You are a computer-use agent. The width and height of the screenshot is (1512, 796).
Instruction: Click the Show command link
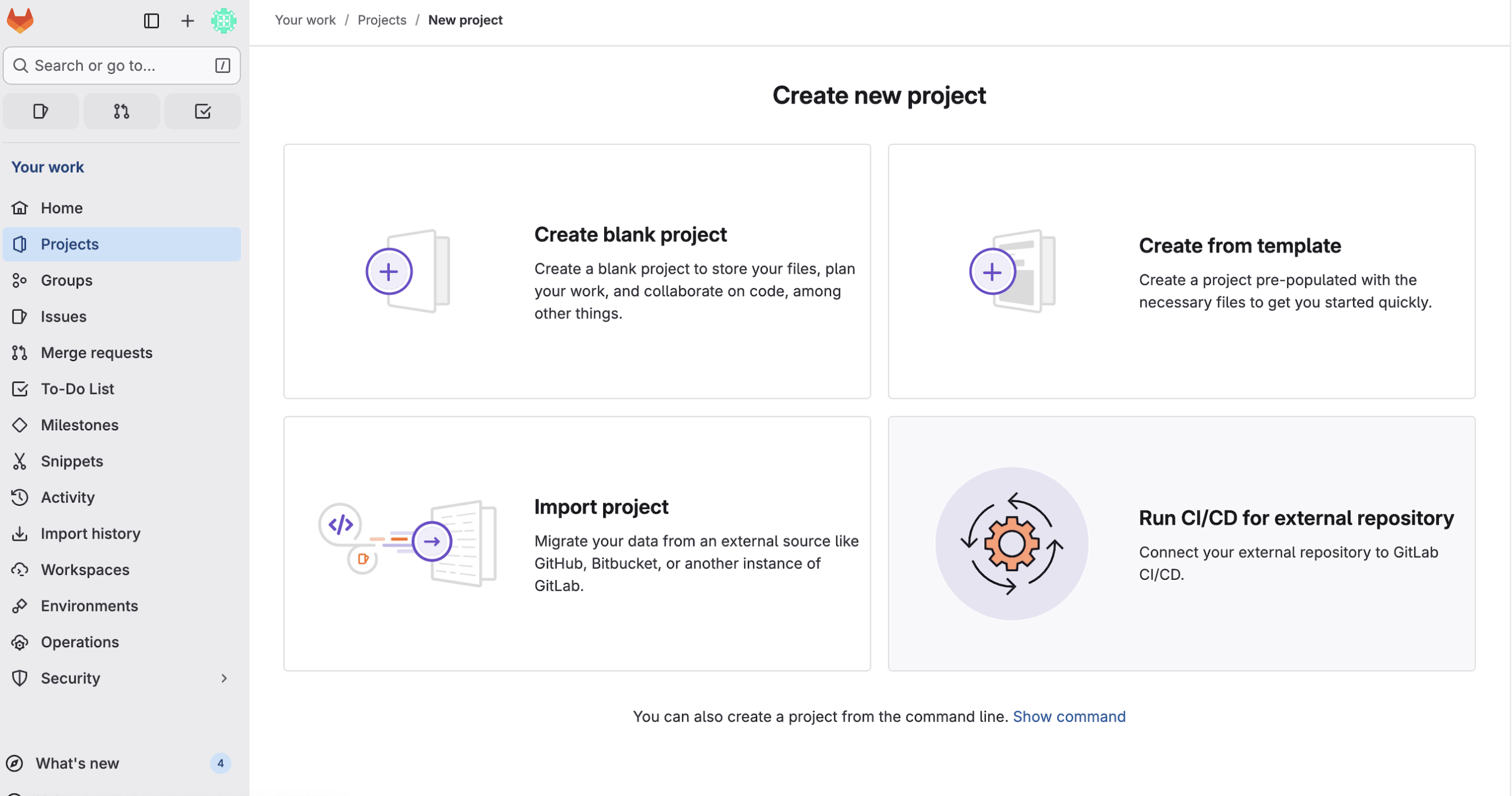coord(1068,716)
